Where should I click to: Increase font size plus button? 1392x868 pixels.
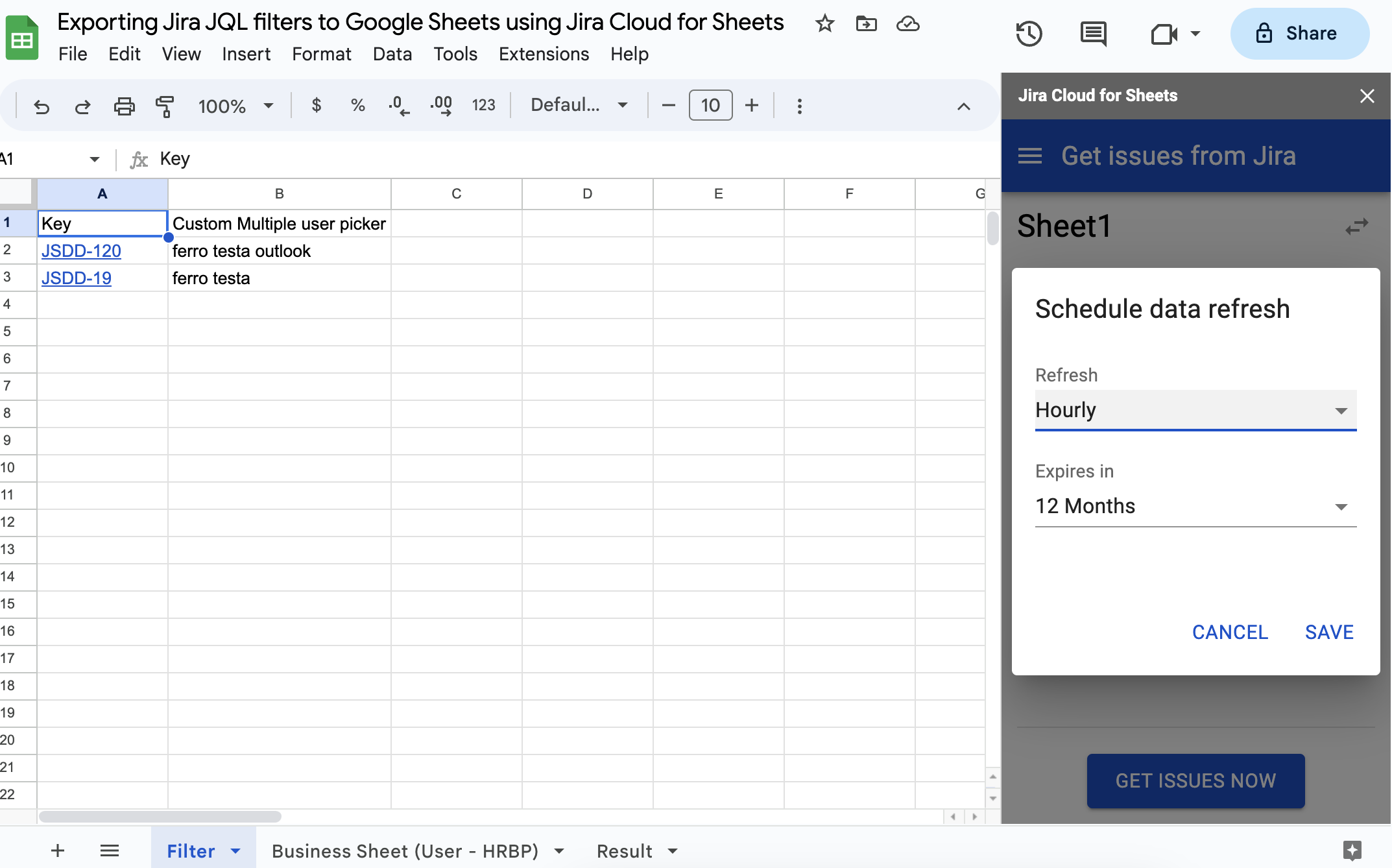click(x=752, y=105)
